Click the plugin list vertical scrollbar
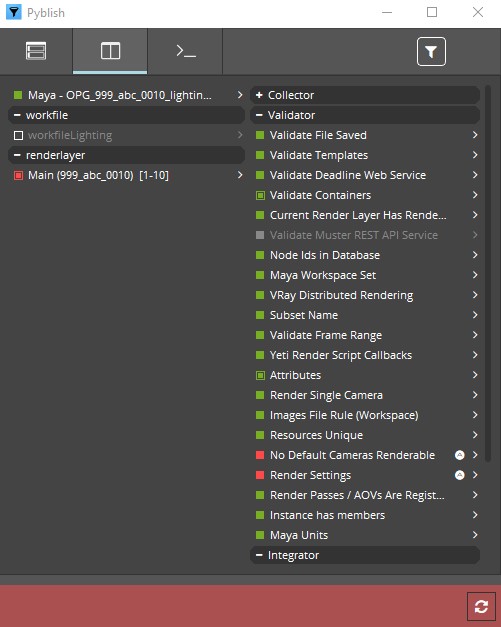 487,274
